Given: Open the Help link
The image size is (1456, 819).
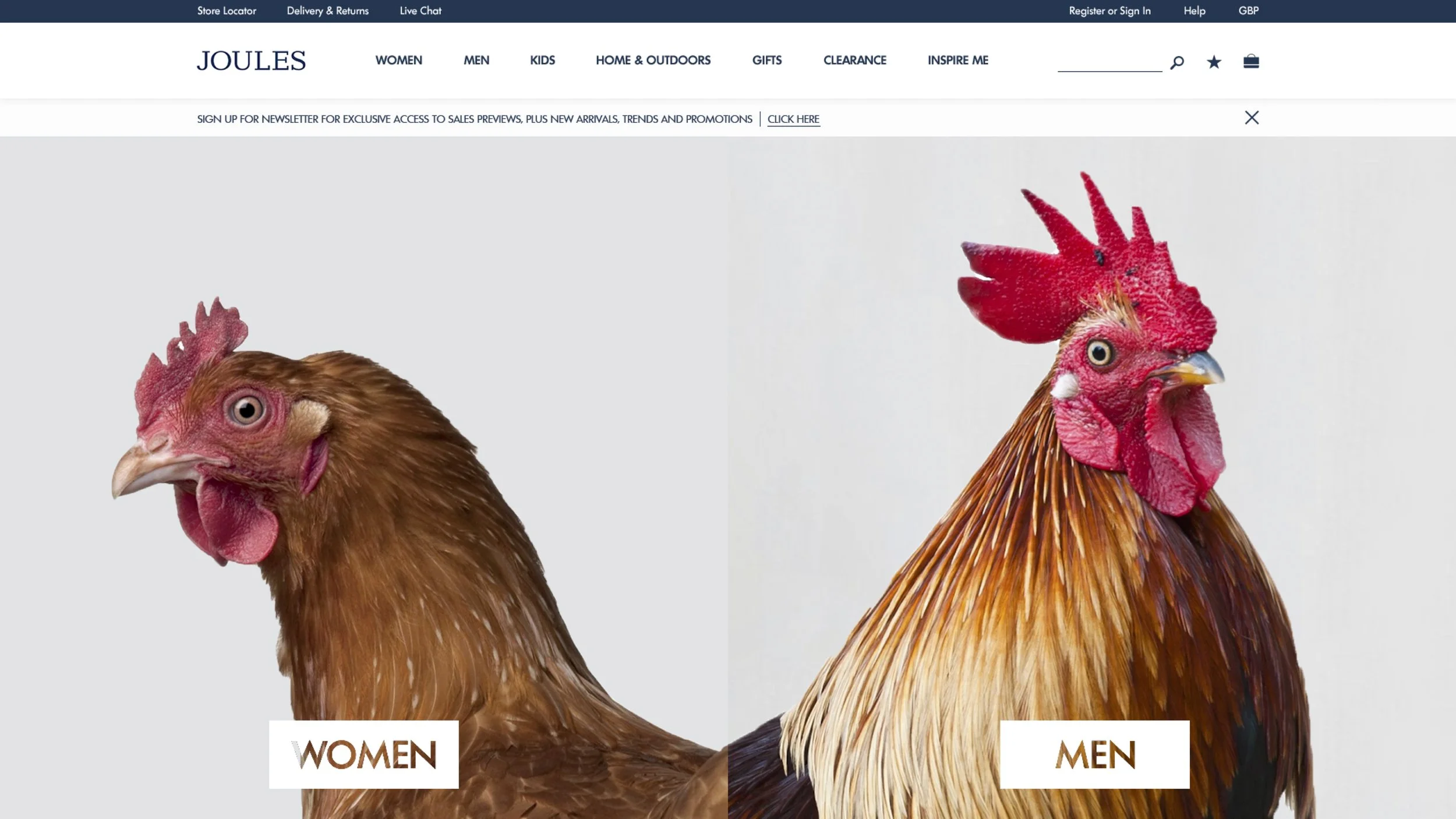Looking at the screenshot, I should click(1194, 10).
